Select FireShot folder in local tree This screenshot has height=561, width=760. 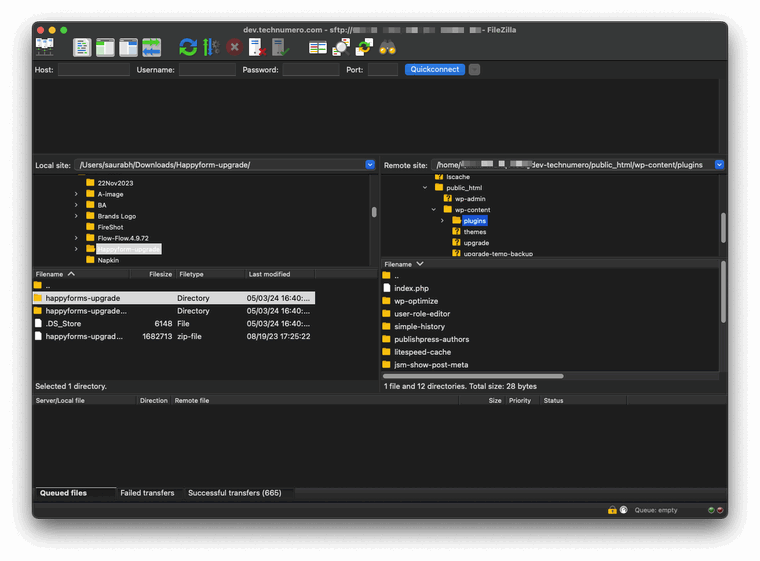[111, 227]
